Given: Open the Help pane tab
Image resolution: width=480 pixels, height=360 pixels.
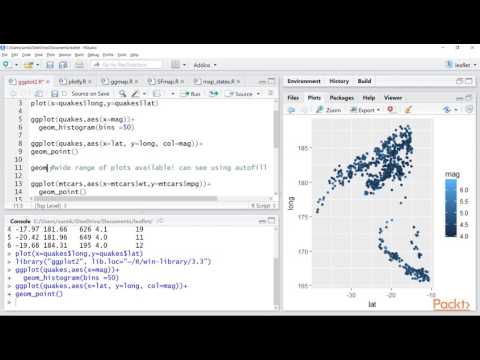Looking at the screenshot, I should (369, 98).
